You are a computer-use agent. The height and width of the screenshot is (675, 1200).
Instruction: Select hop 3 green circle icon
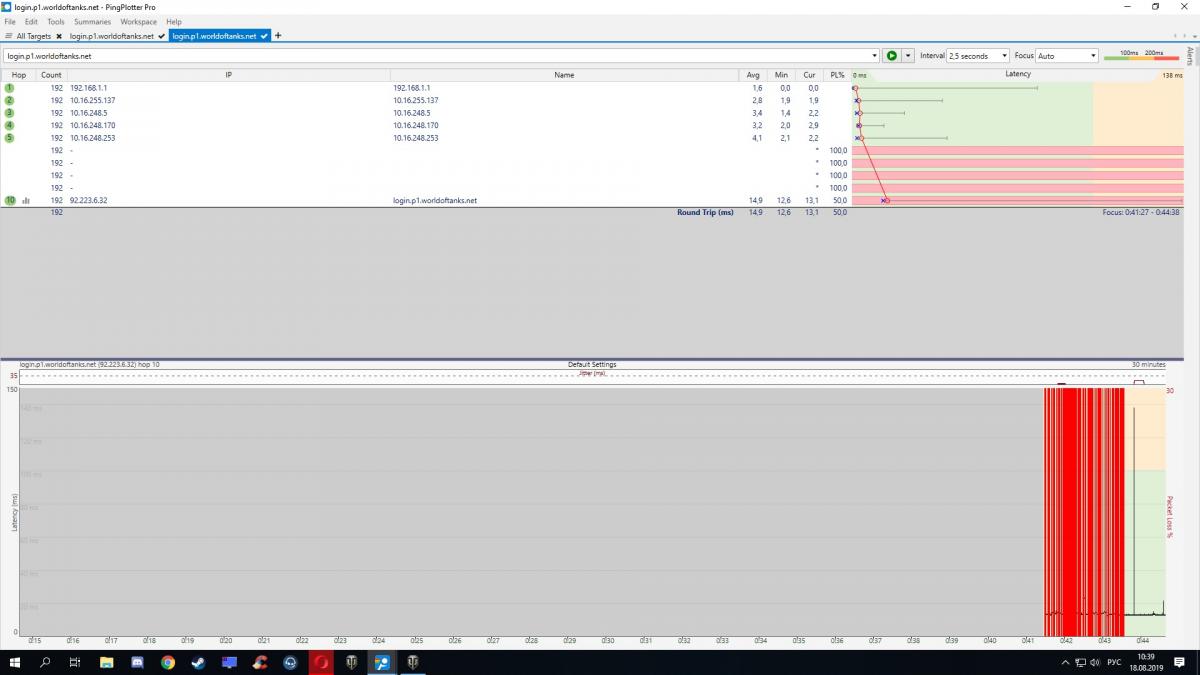click(x=9, y=113)
